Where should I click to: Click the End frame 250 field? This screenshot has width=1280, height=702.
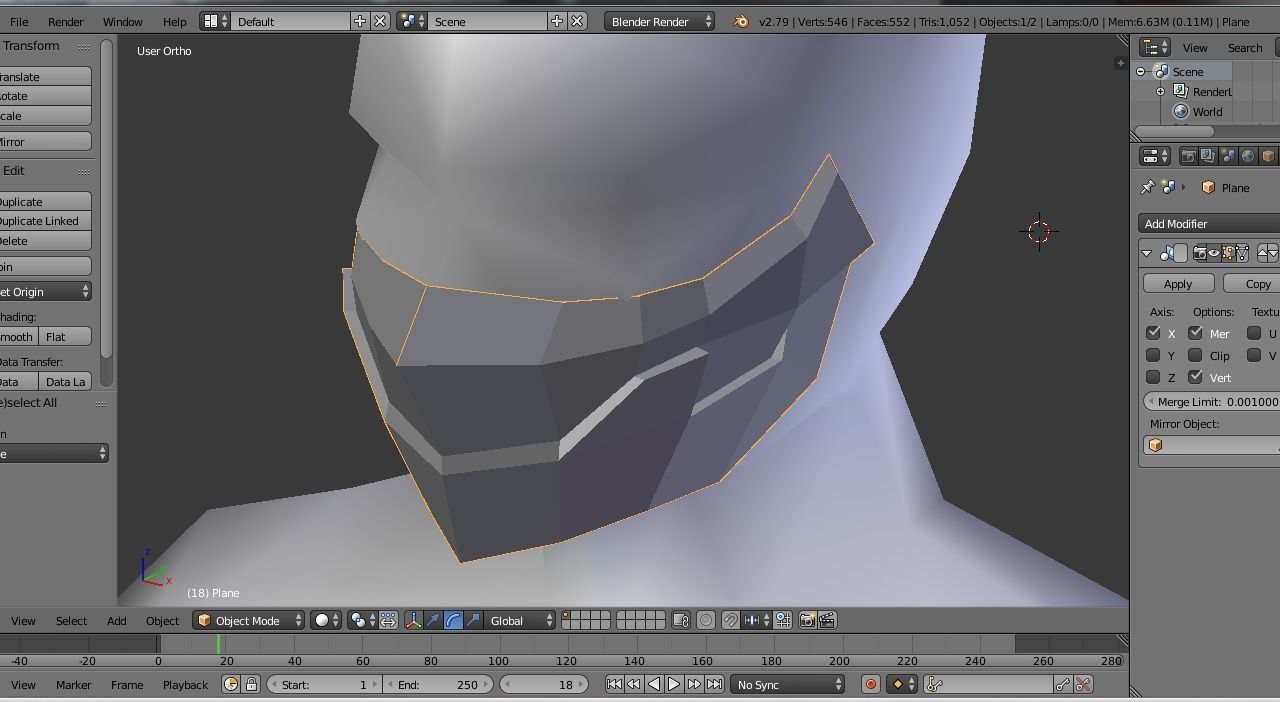(438, 685)
